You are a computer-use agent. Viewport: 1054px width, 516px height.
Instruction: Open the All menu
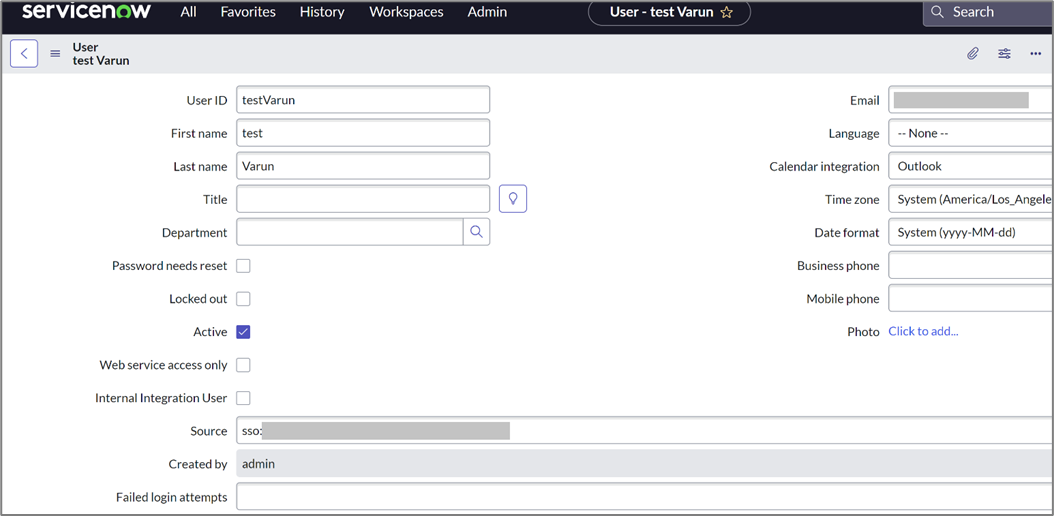pyautogui.click(x=188, y=12)
